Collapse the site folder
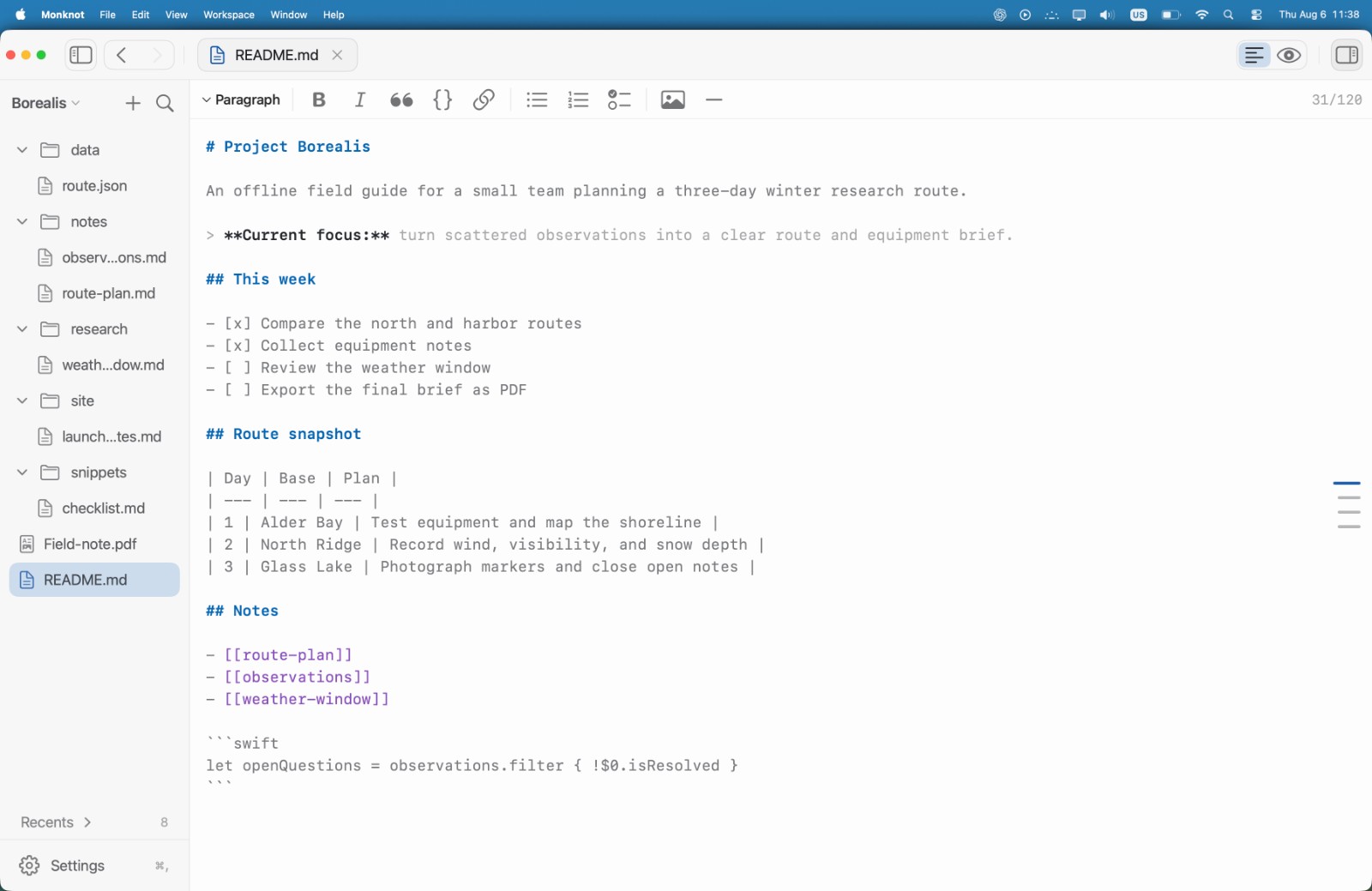Image resolution: width=1372 pixels, height=891 pixels. (x=22, y=400)
